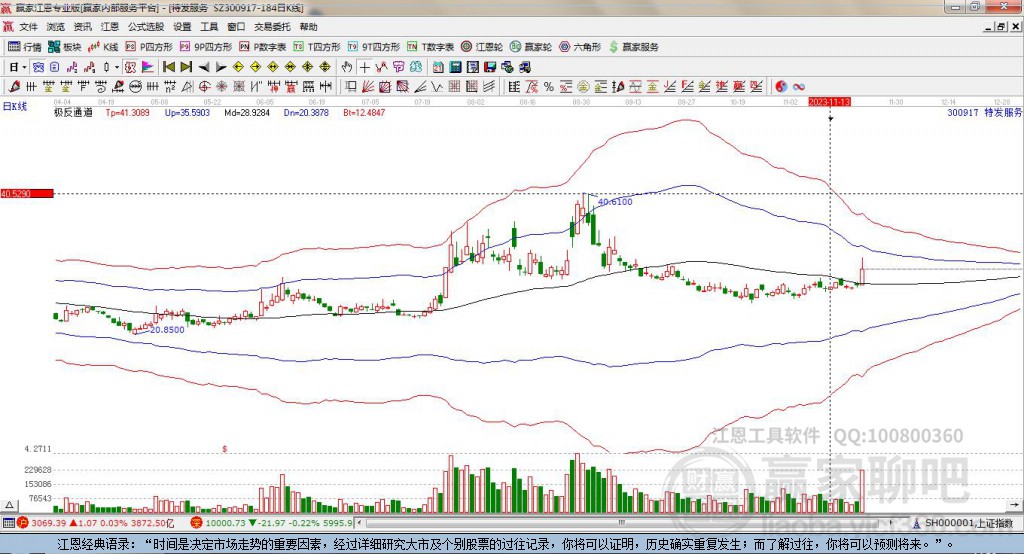Open the 设置 menu

click(x=182, y=27)
